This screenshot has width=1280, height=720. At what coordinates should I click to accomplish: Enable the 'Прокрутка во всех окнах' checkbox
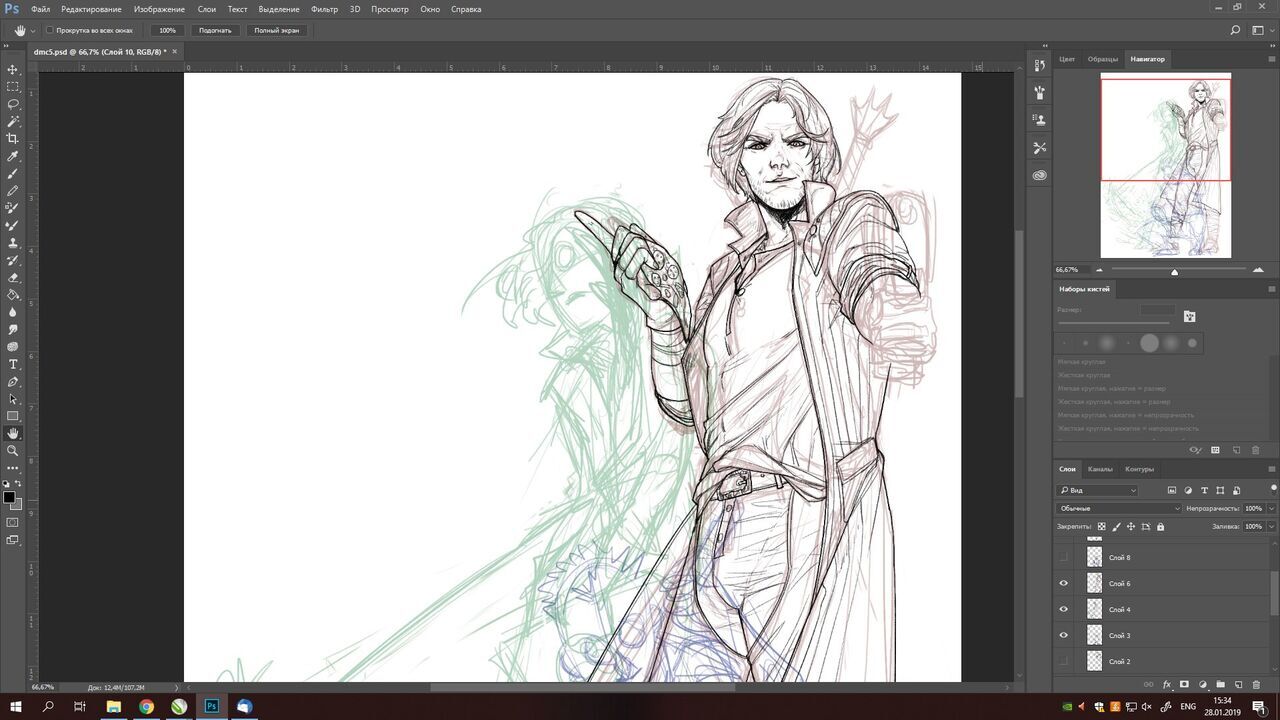pyautogui.click(x=50, y=30)
